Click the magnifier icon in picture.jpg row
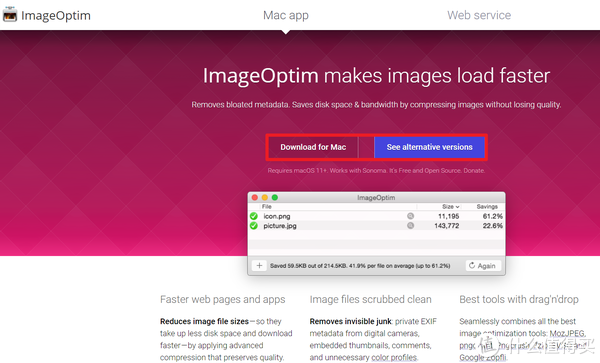600x363 pixels. pyautogui.click(x=410, y=226)
